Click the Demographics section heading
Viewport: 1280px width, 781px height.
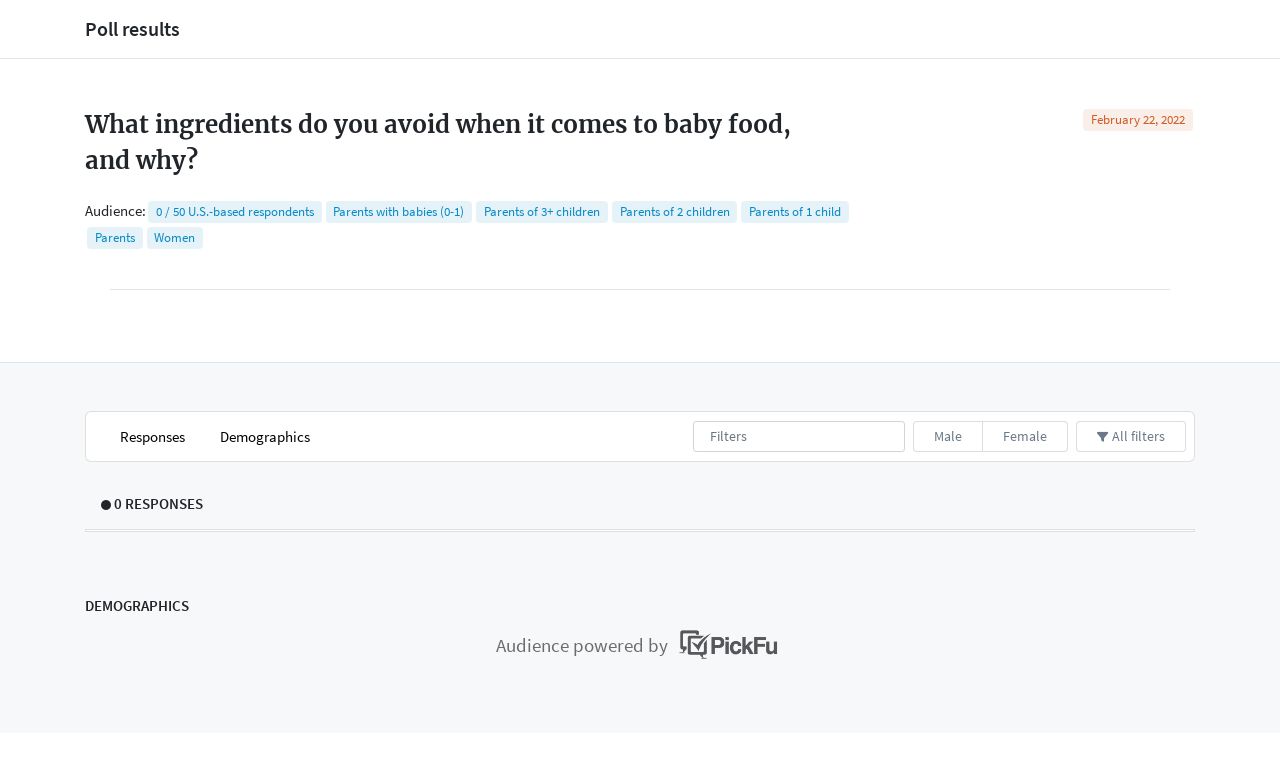coord(137,606)
